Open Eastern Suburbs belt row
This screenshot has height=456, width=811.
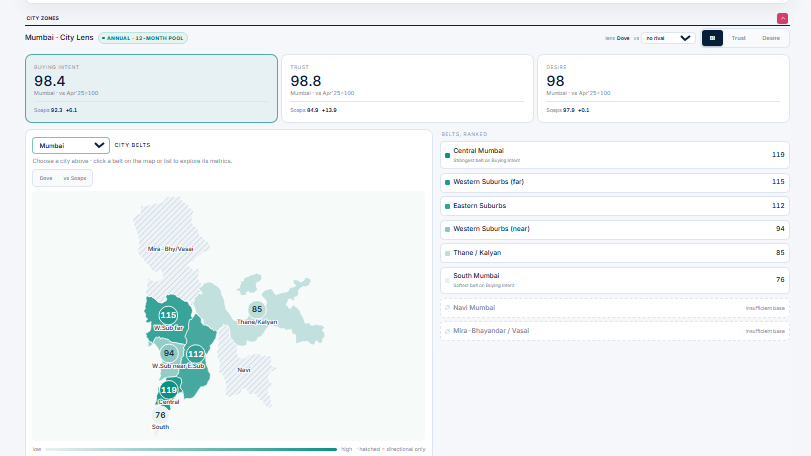615,206
